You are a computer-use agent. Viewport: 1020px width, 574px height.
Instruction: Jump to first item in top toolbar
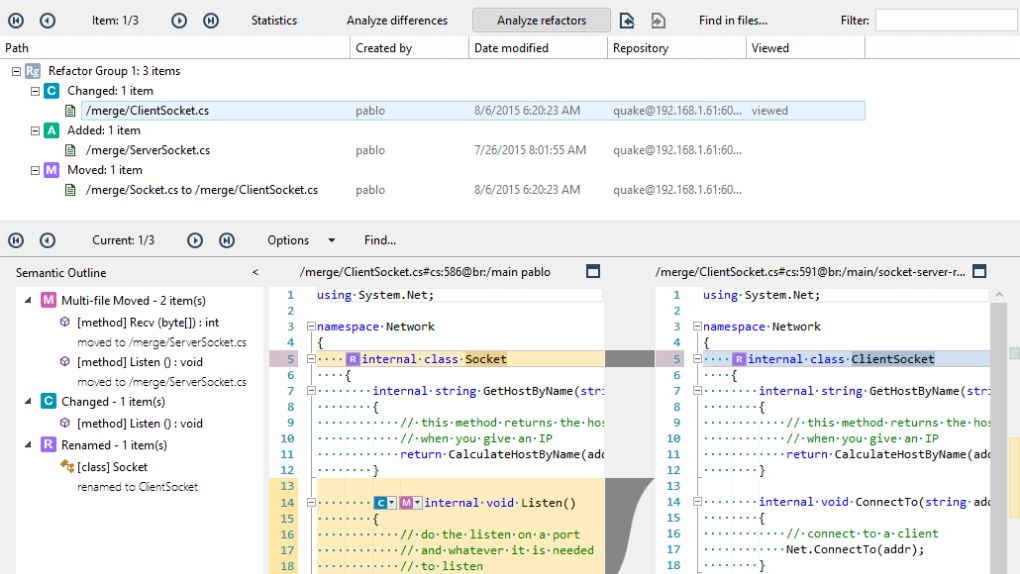17,20
